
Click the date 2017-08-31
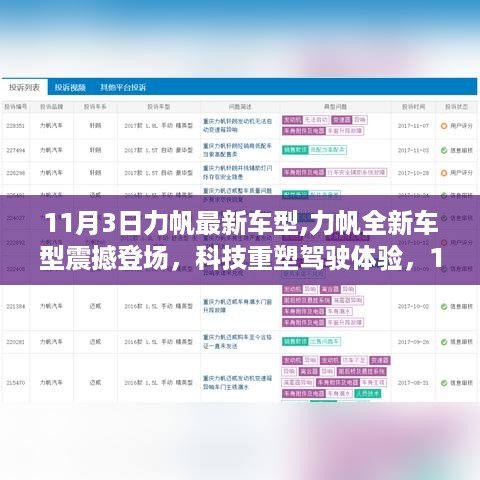coord(413,383)
